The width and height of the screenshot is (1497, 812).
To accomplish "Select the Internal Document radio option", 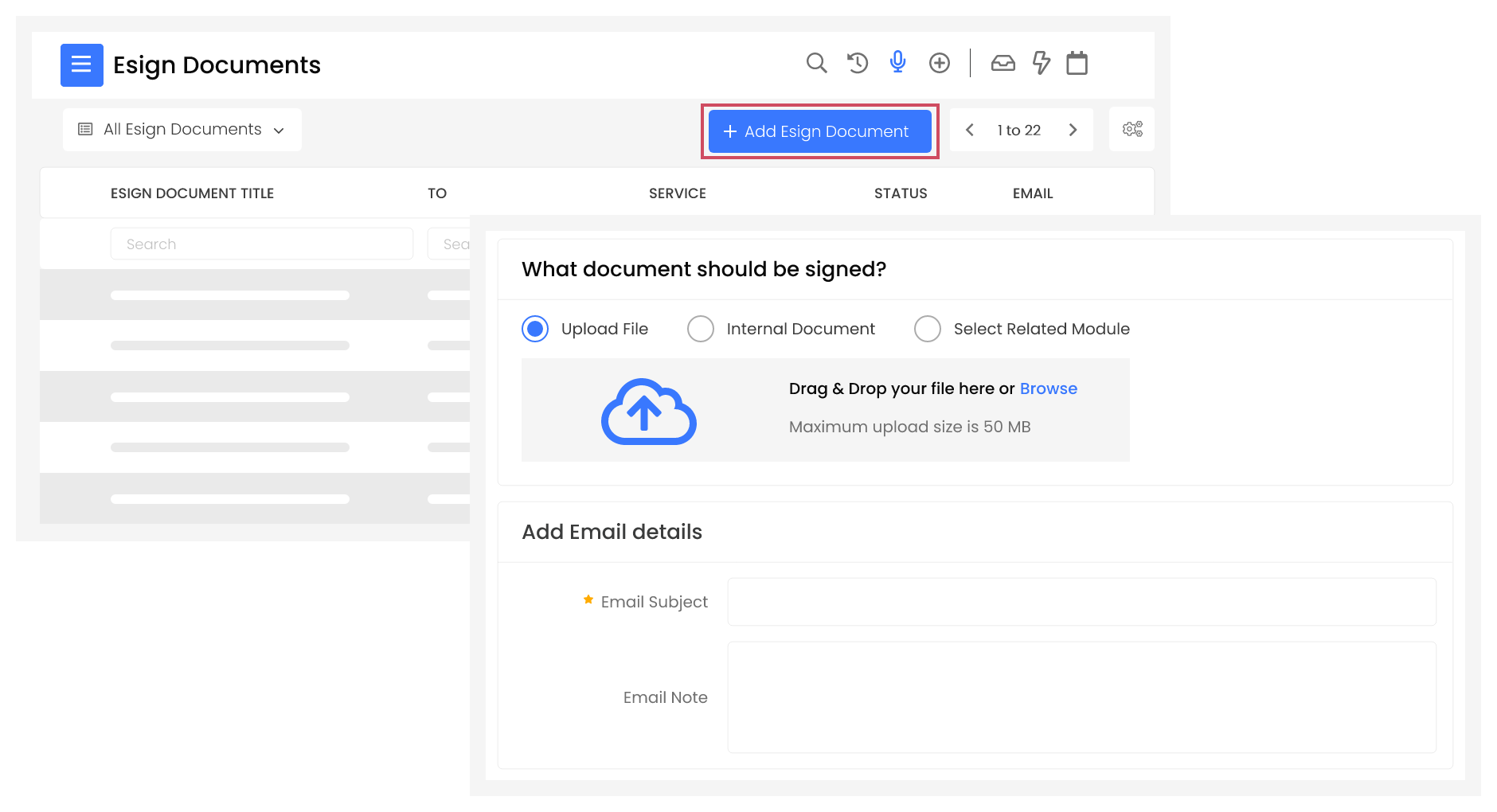I will [x=701, y=329].
